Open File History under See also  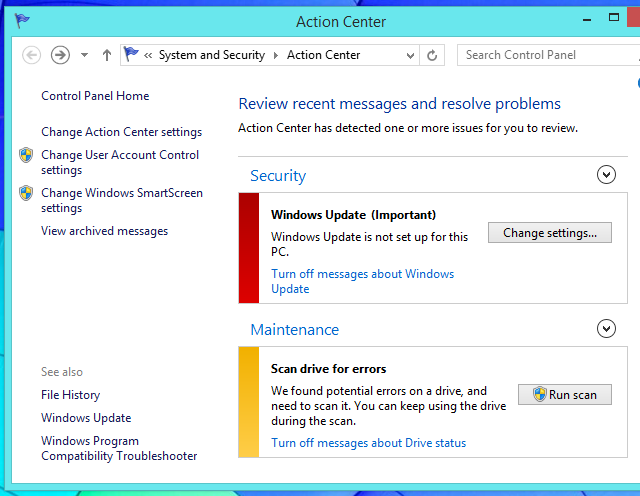click(71, 395)
